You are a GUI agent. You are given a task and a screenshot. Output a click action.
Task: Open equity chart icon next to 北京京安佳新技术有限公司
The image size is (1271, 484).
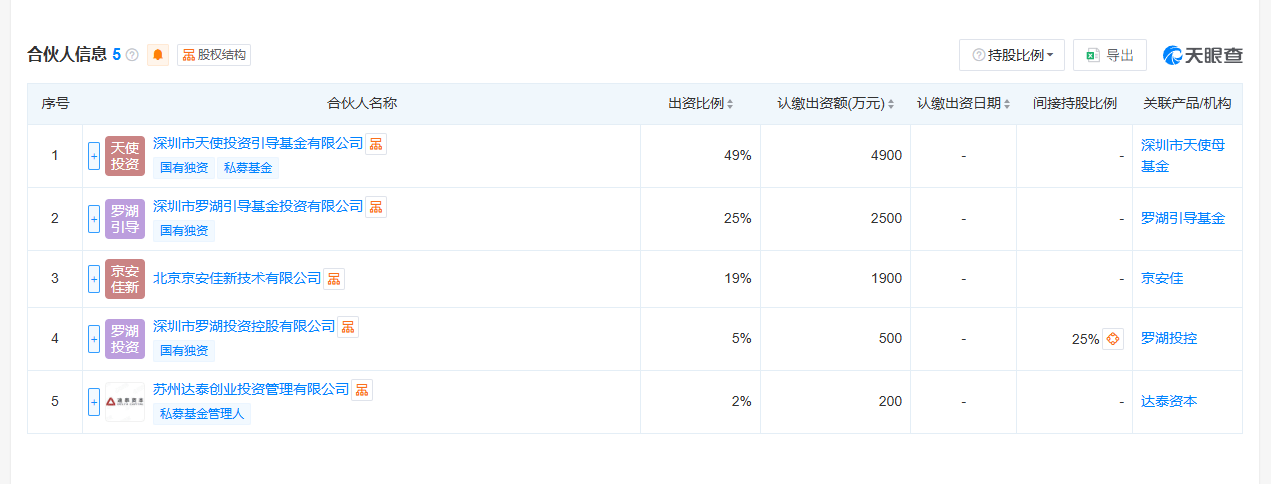[334, 279]
